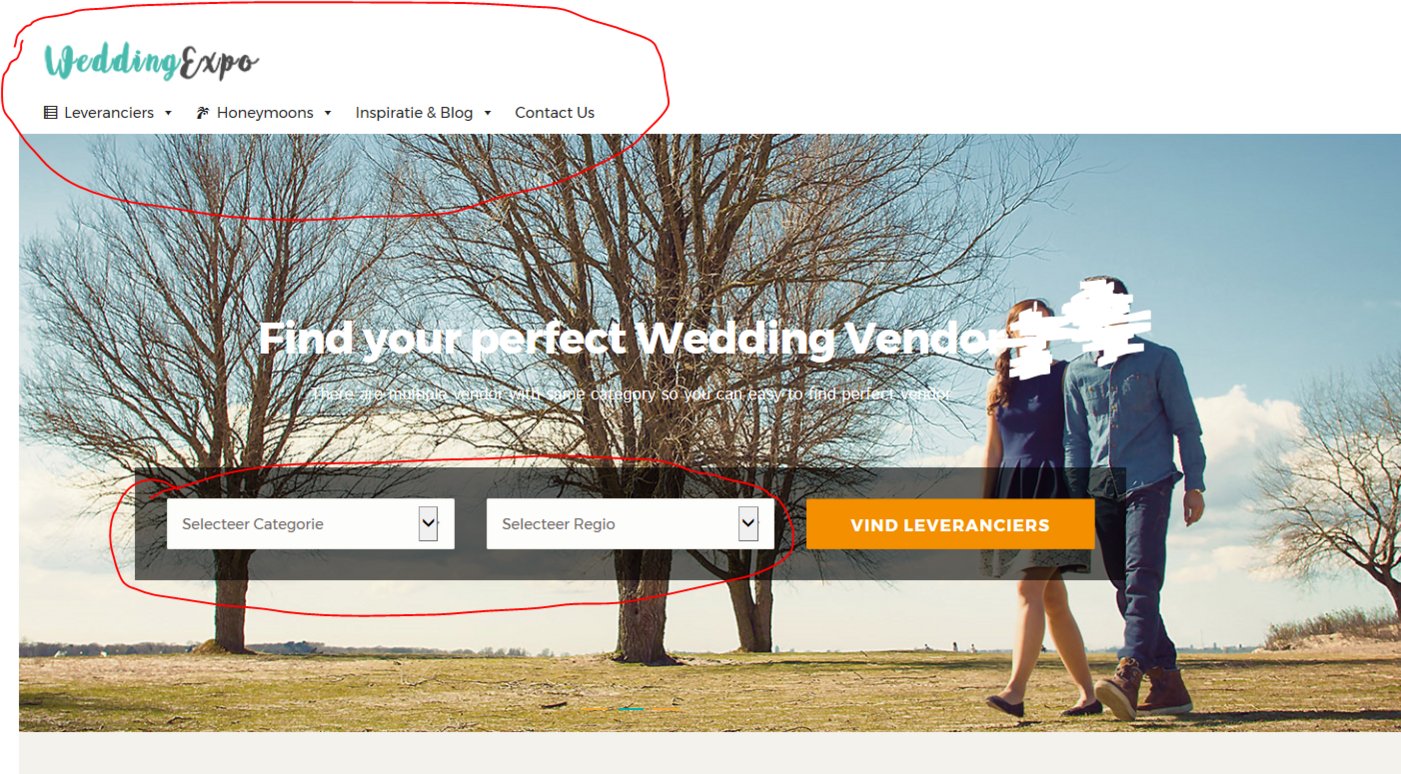Screen dimensions: 1401x774
Task: Click the WeddingExpo logo
Action: tap(151, 62)
